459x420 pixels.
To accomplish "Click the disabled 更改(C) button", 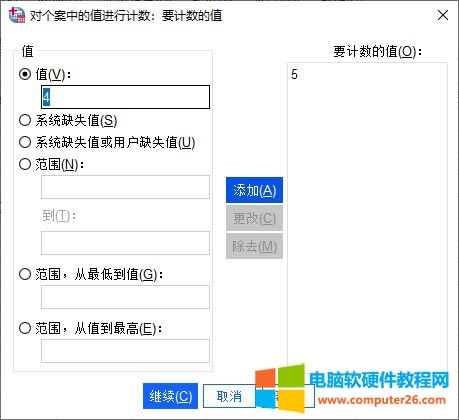I will coord(254,218).
